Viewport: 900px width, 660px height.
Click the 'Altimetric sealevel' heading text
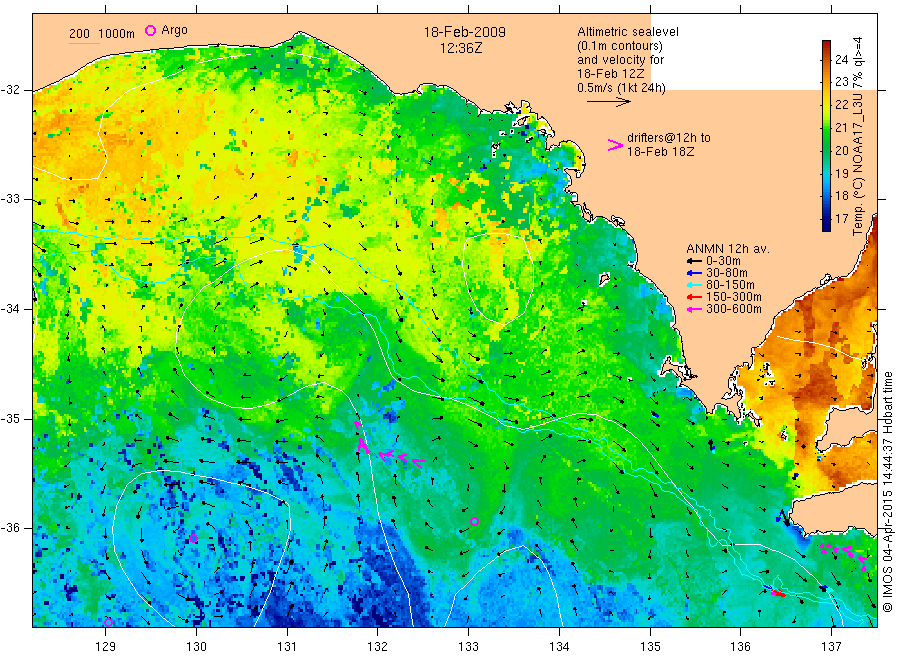coord(627,32)
